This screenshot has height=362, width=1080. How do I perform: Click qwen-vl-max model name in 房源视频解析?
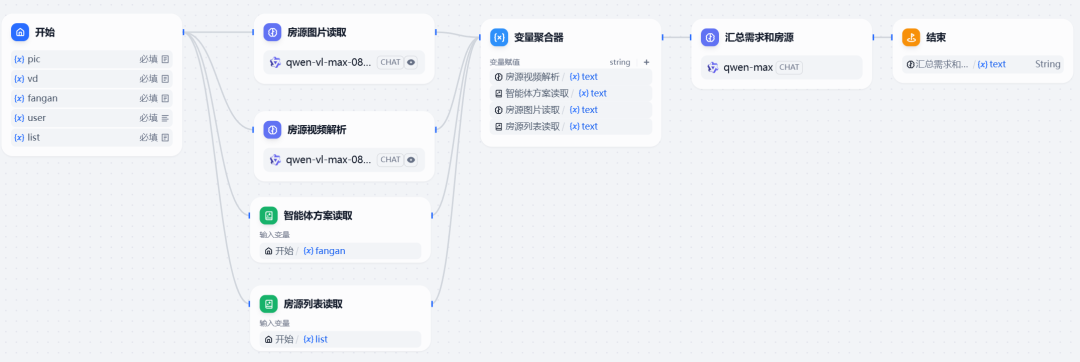coord(329,160)
